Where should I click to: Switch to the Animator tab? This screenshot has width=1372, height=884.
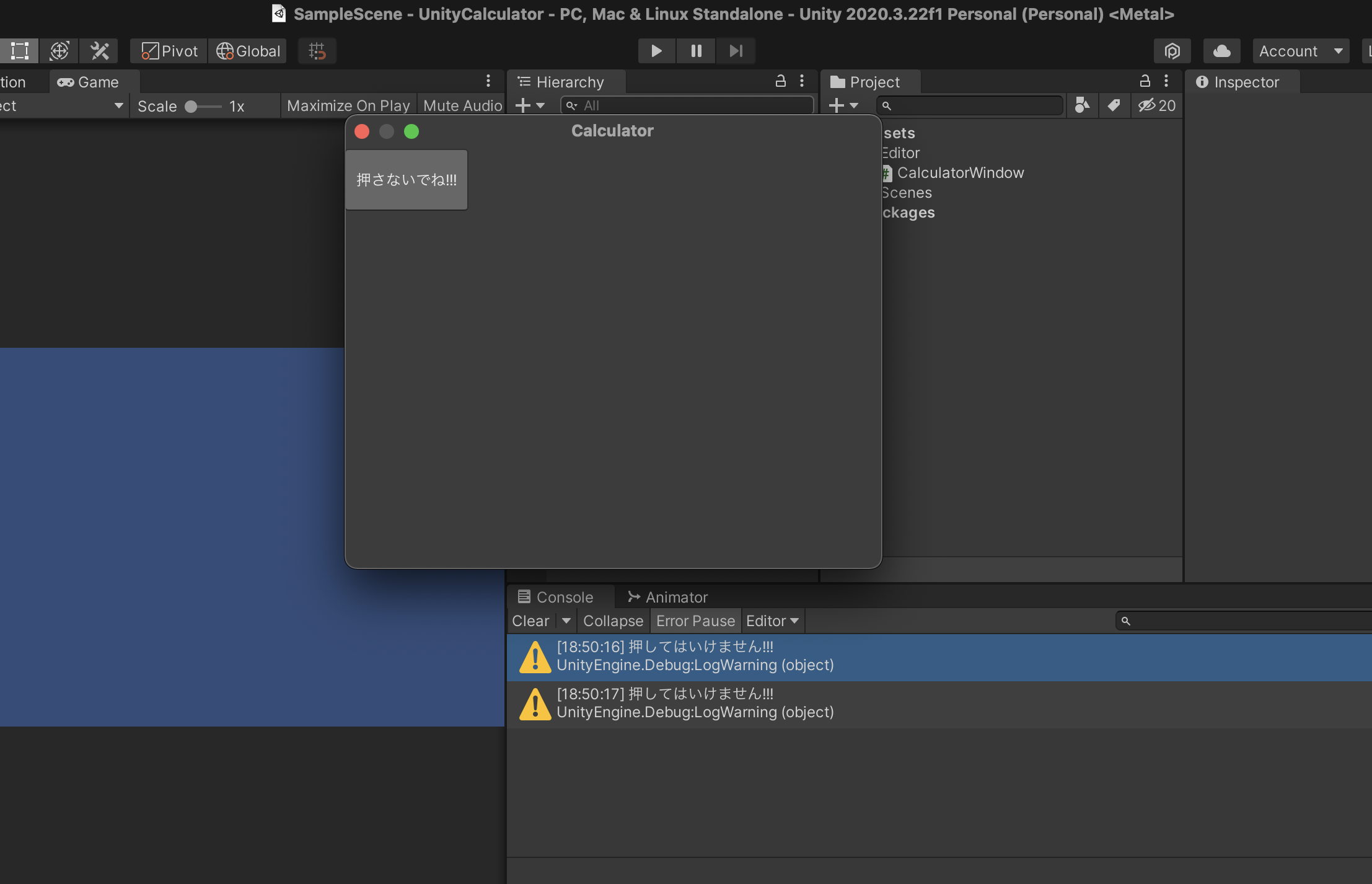tap(667, 597)
